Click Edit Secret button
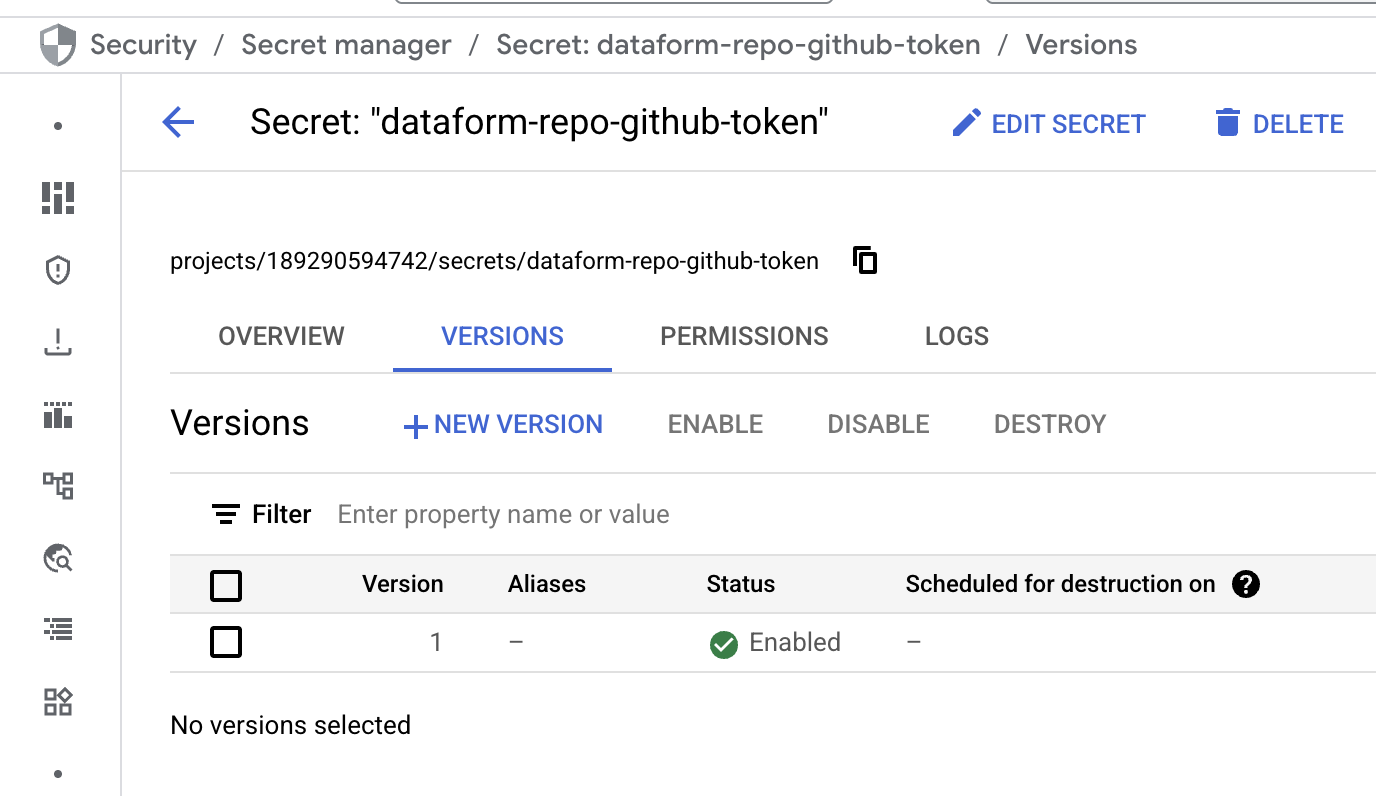1376x796 pixels. 1048,124
